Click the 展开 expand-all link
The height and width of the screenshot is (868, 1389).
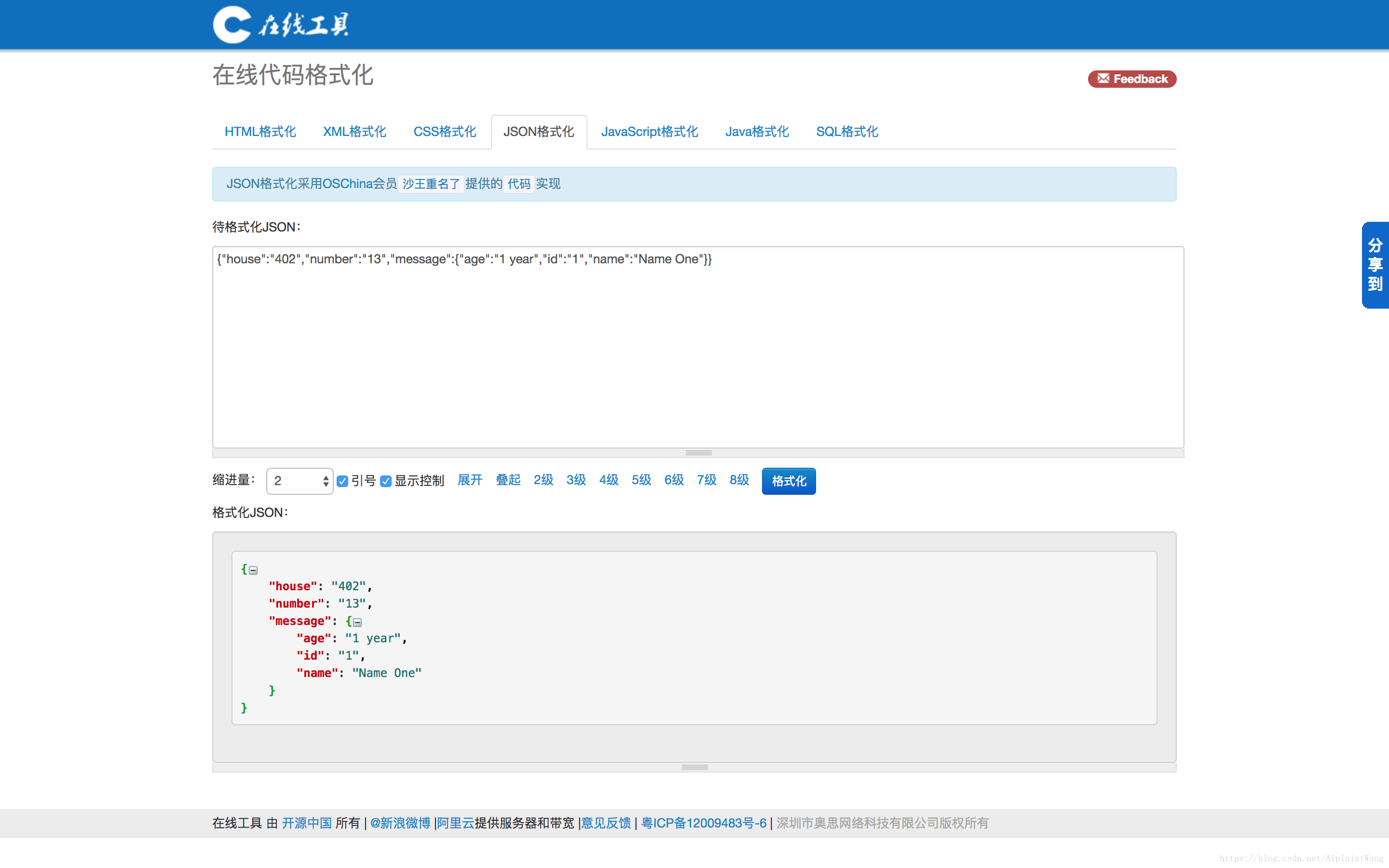click(469, 480)
